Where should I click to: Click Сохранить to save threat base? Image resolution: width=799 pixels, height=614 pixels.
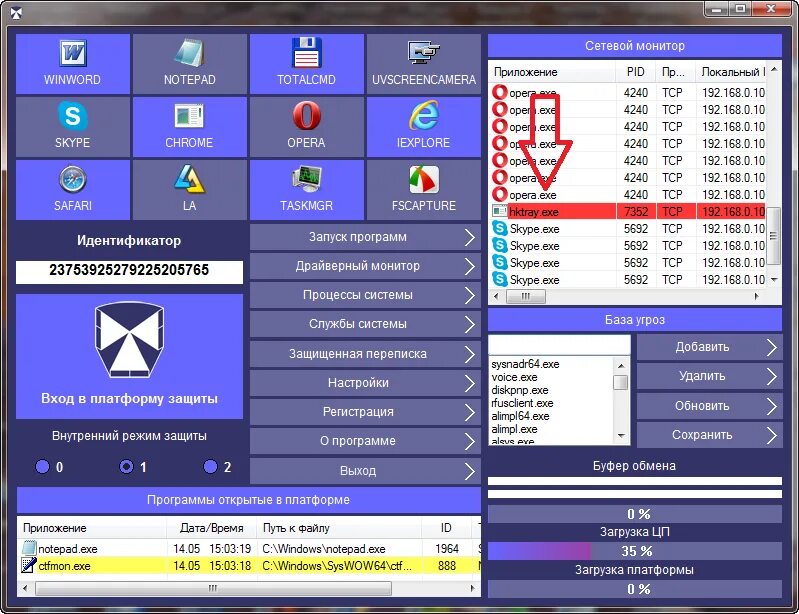click(709, 435)
